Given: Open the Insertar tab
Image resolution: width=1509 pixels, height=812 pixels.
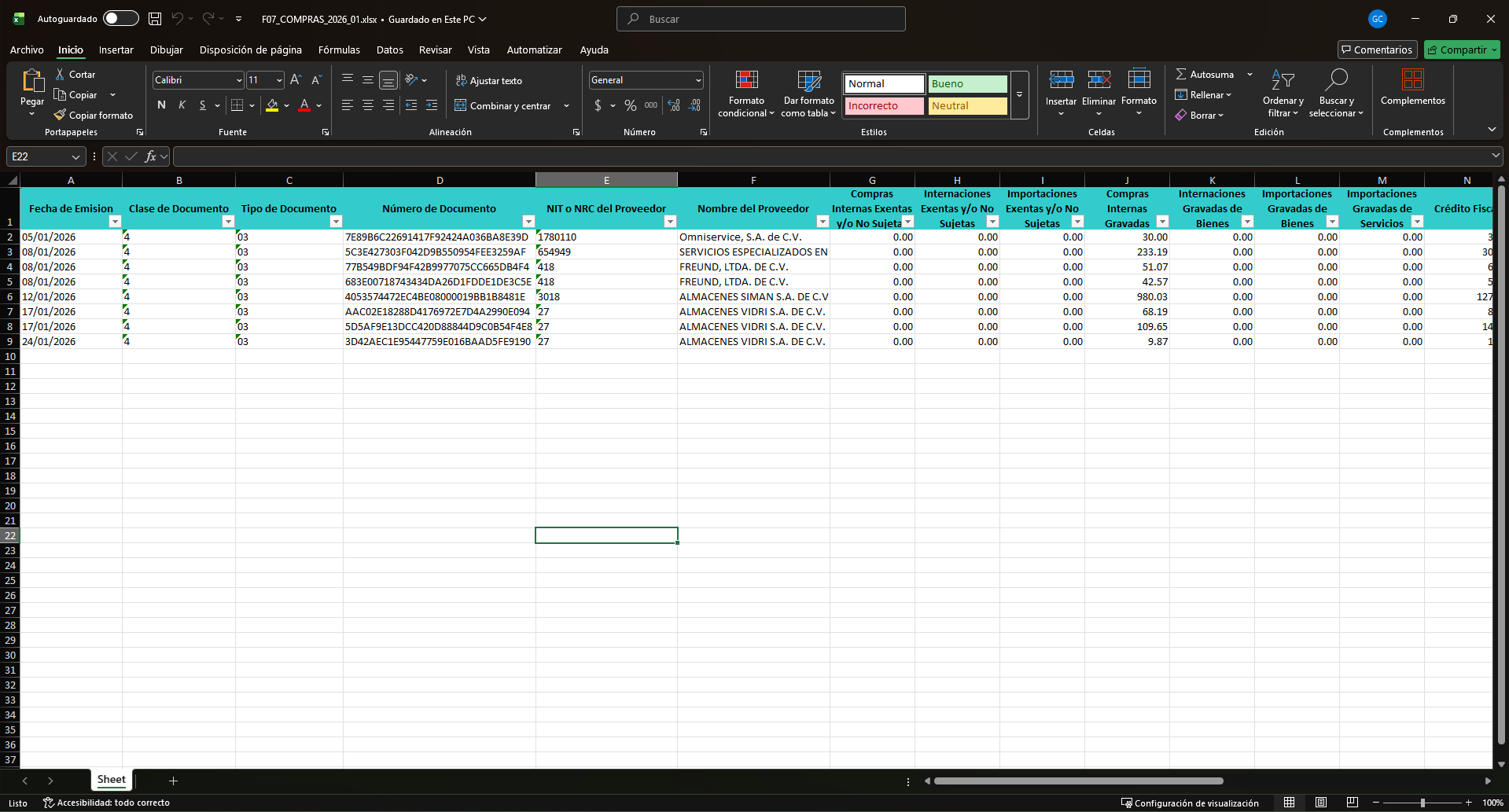Looking at the screenshot, I should (116, 50).
